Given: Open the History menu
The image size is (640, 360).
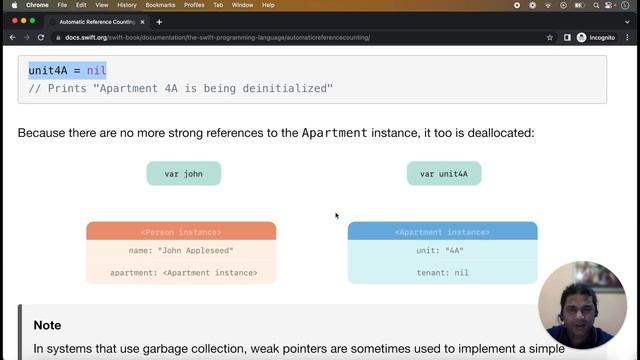Looking at the screenshot, I should pyautogui.click(x=127, y=5).
